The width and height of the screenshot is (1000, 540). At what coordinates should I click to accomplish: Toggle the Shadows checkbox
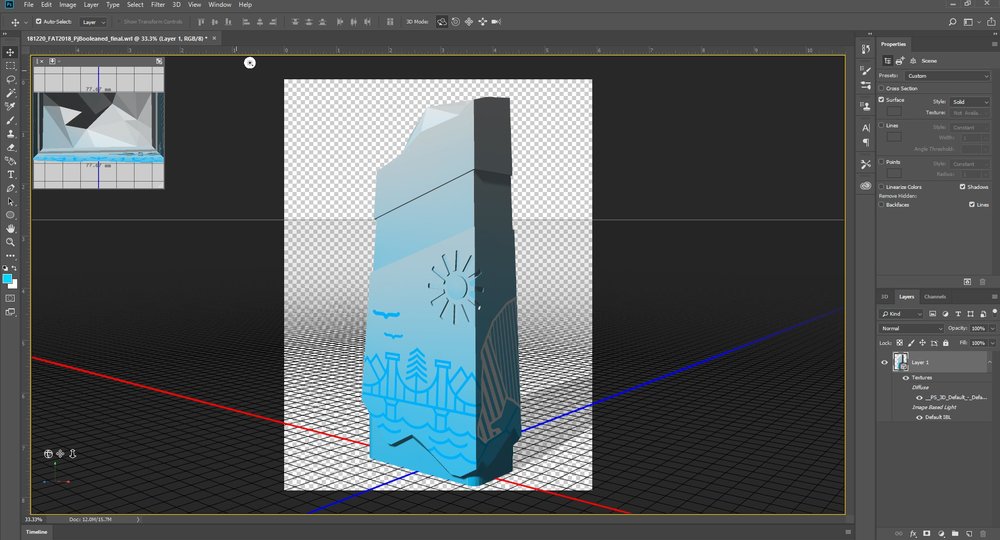tap(963, 187)
